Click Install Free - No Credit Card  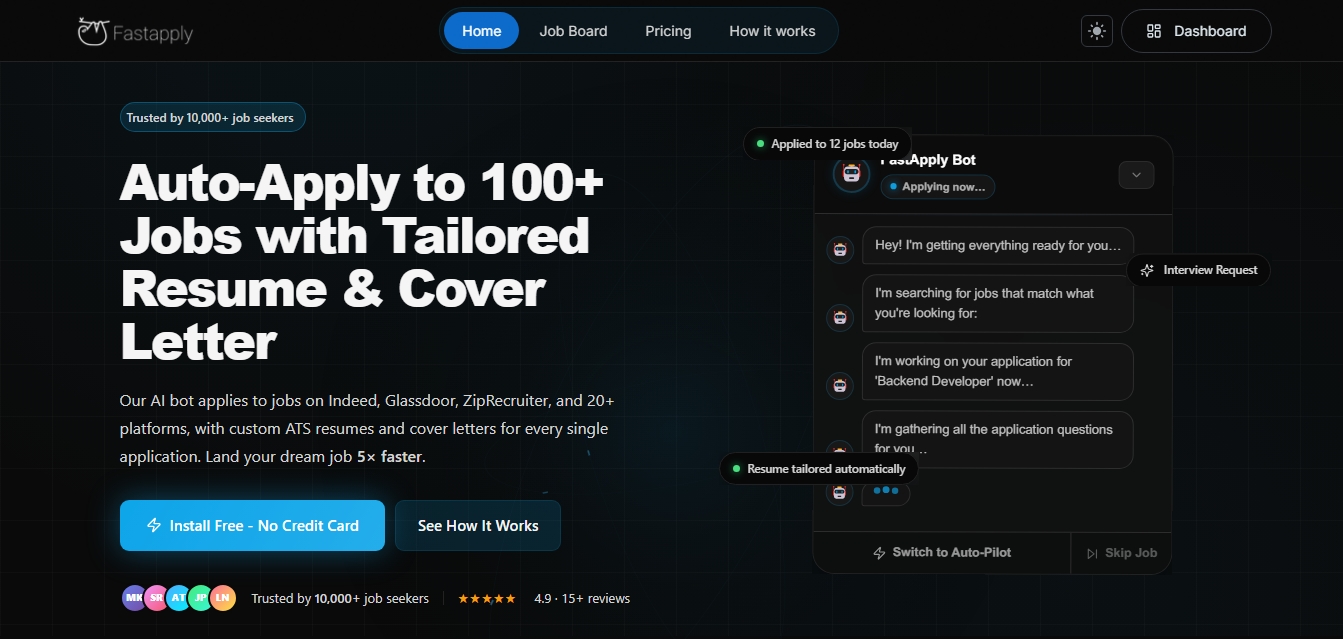(x=252, y=525)
